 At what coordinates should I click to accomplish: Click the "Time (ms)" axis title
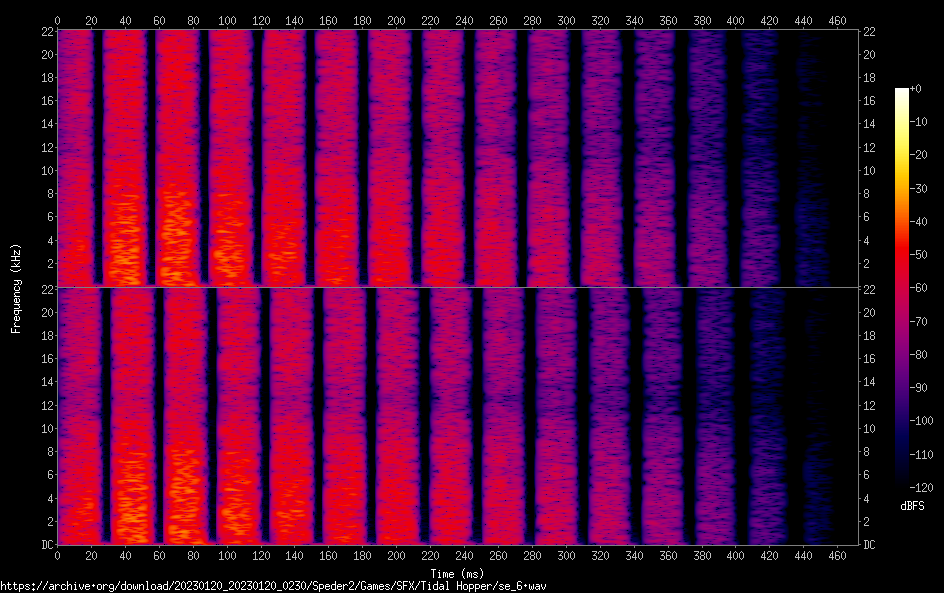point(459,573)
